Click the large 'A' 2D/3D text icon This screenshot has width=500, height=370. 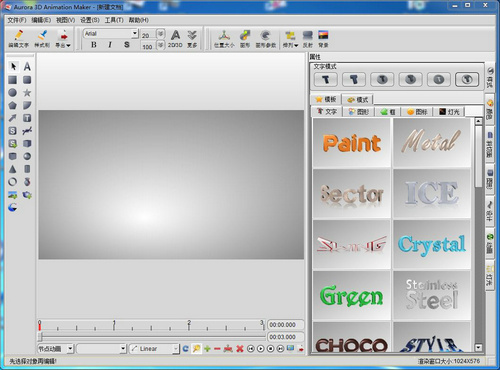click(175, 39)
